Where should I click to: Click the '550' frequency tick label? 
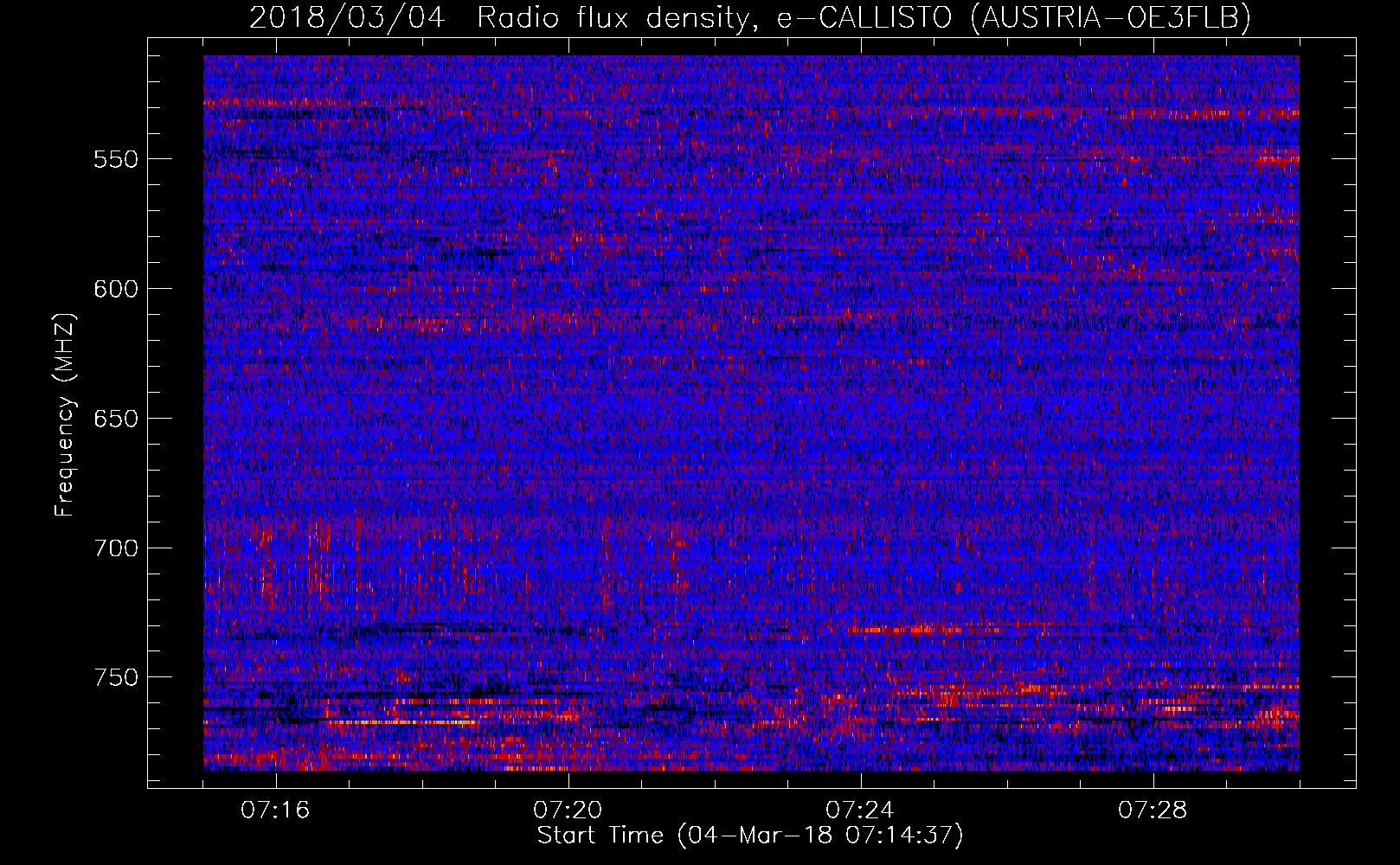pos(116,159)
